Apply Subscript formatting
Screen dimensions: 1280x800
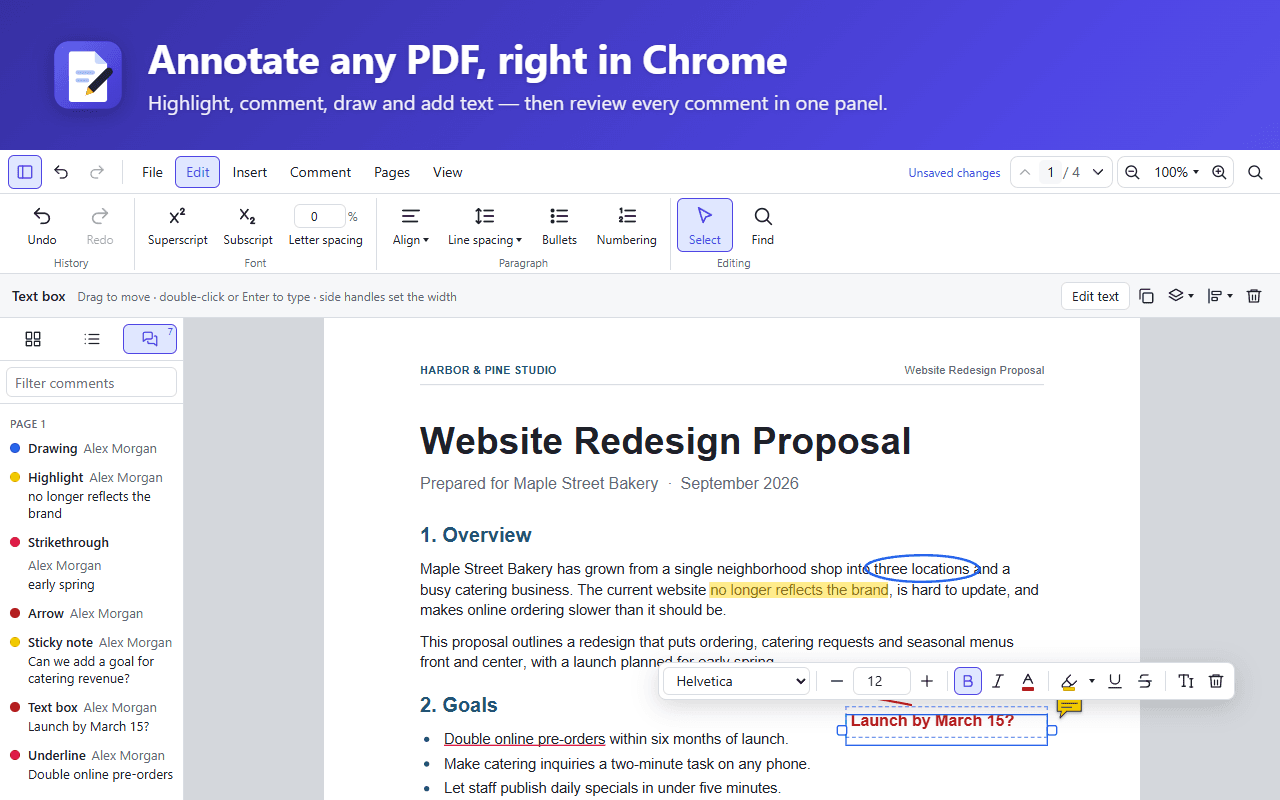coord(248,225)
